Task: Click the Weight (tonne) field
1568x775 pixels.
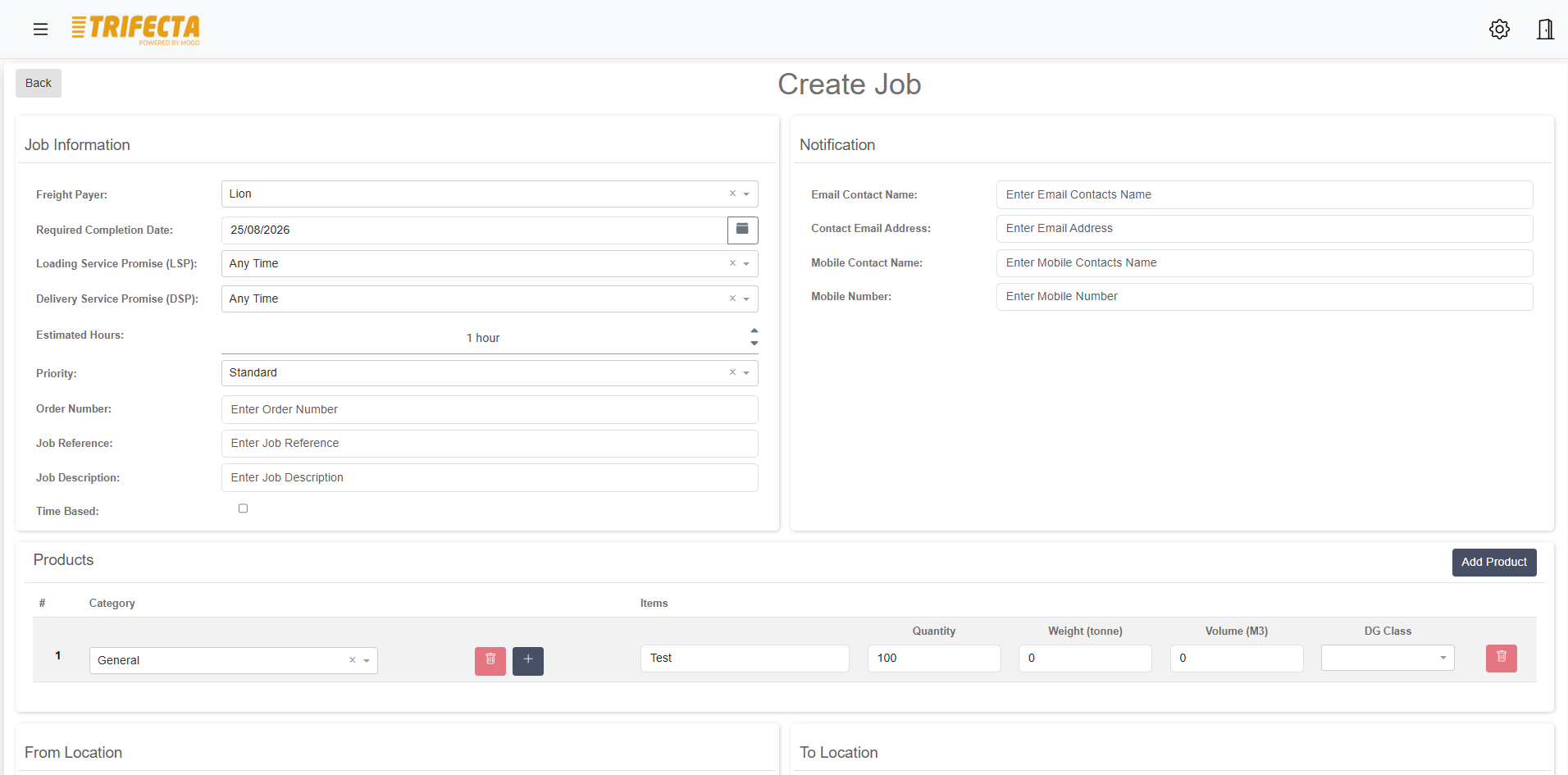Action: coord(1085,658)
